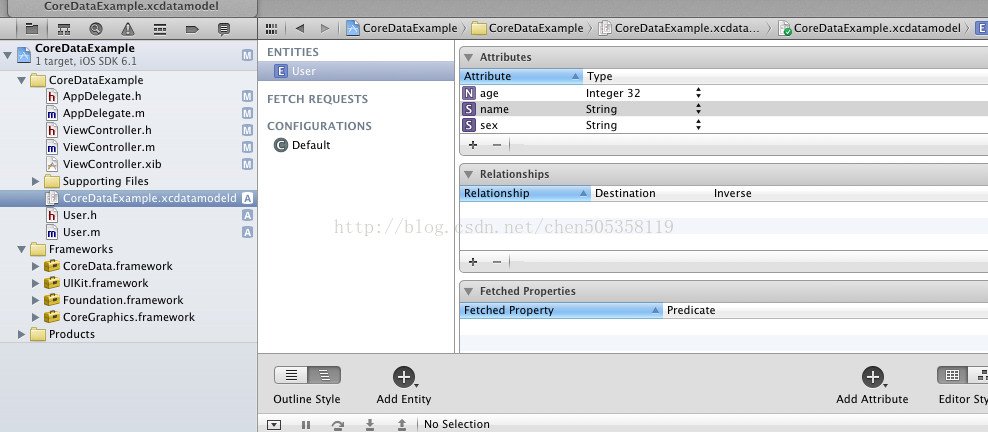Expand UIKit.framework
This screenshot has width=988, height=432.
[x=35, y=283]
